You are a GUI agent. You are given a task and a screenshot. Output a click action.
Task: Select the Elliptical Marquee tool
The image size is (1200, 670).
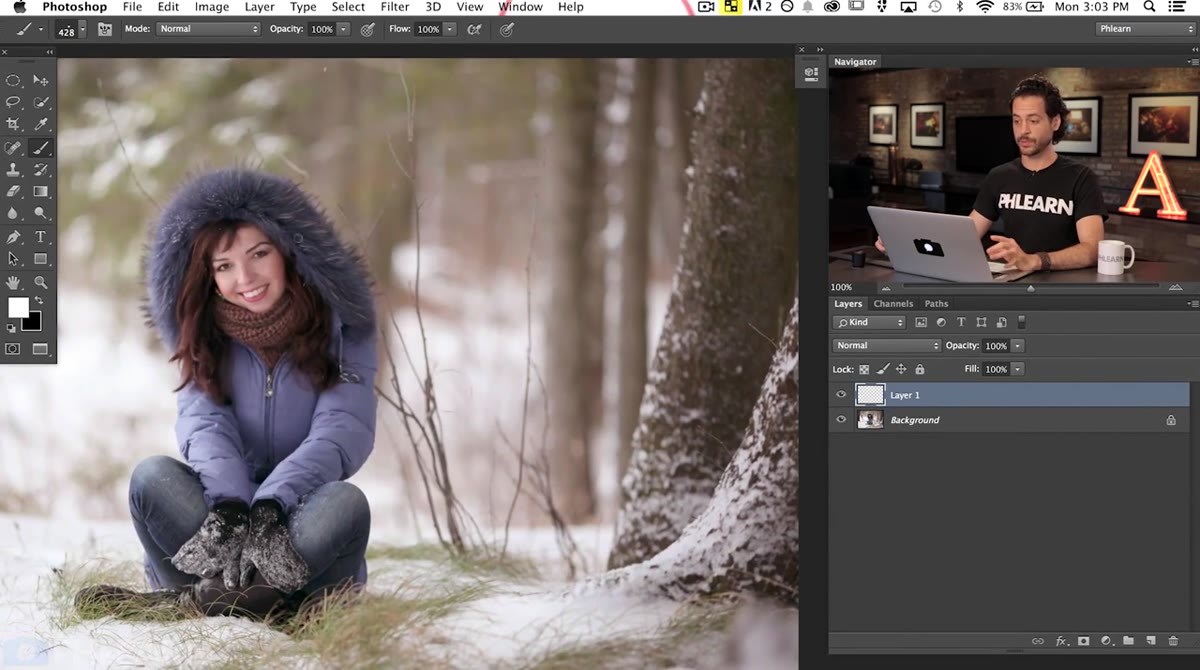coord(14,81)
